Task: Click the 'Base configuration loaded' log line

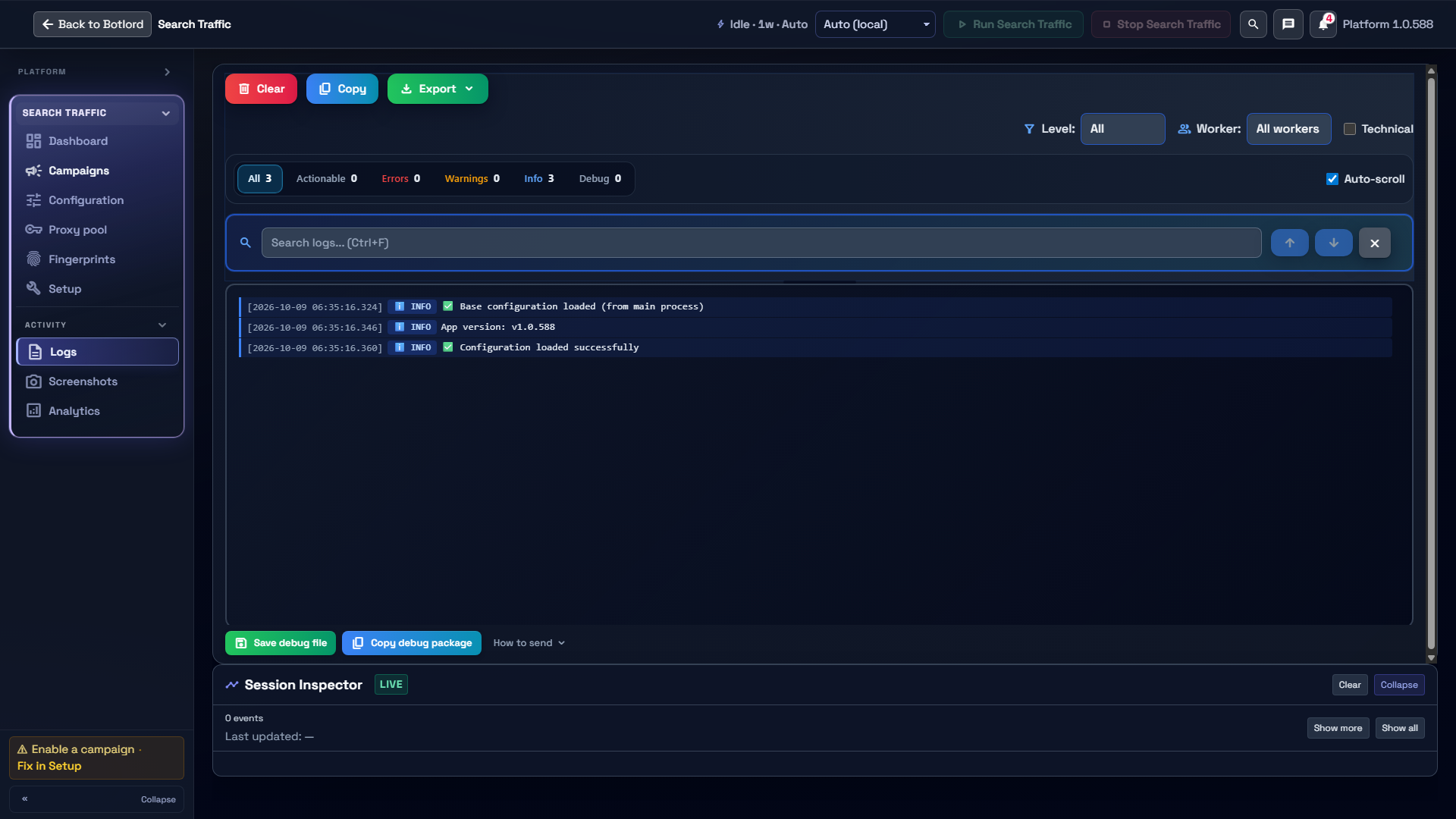Action: [815, 306]
